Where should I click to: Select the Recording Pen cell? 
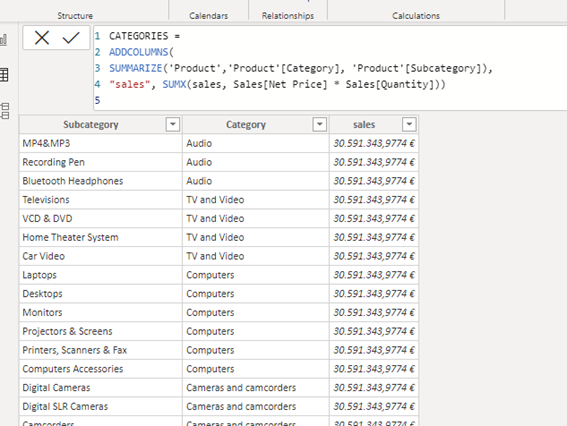point(101,162)
